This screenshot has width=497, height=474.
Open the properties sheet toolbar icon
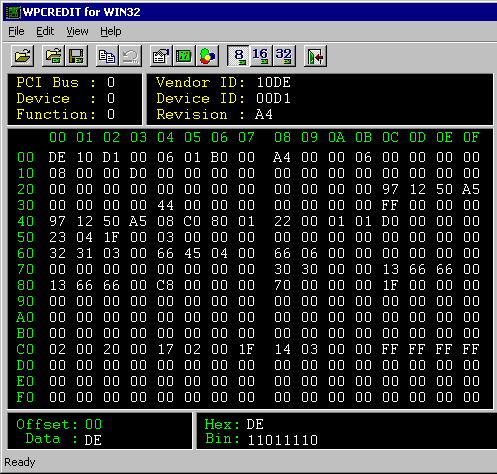pyautogui.click(x=161, y=56)
